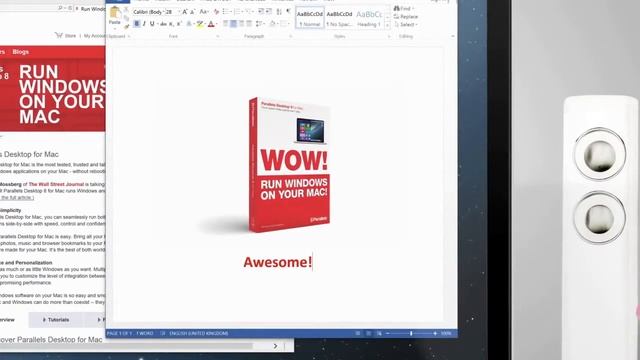Toggle Italic formatting
Image resolution: width=640 pixels, height=360 pixels.
144,23
